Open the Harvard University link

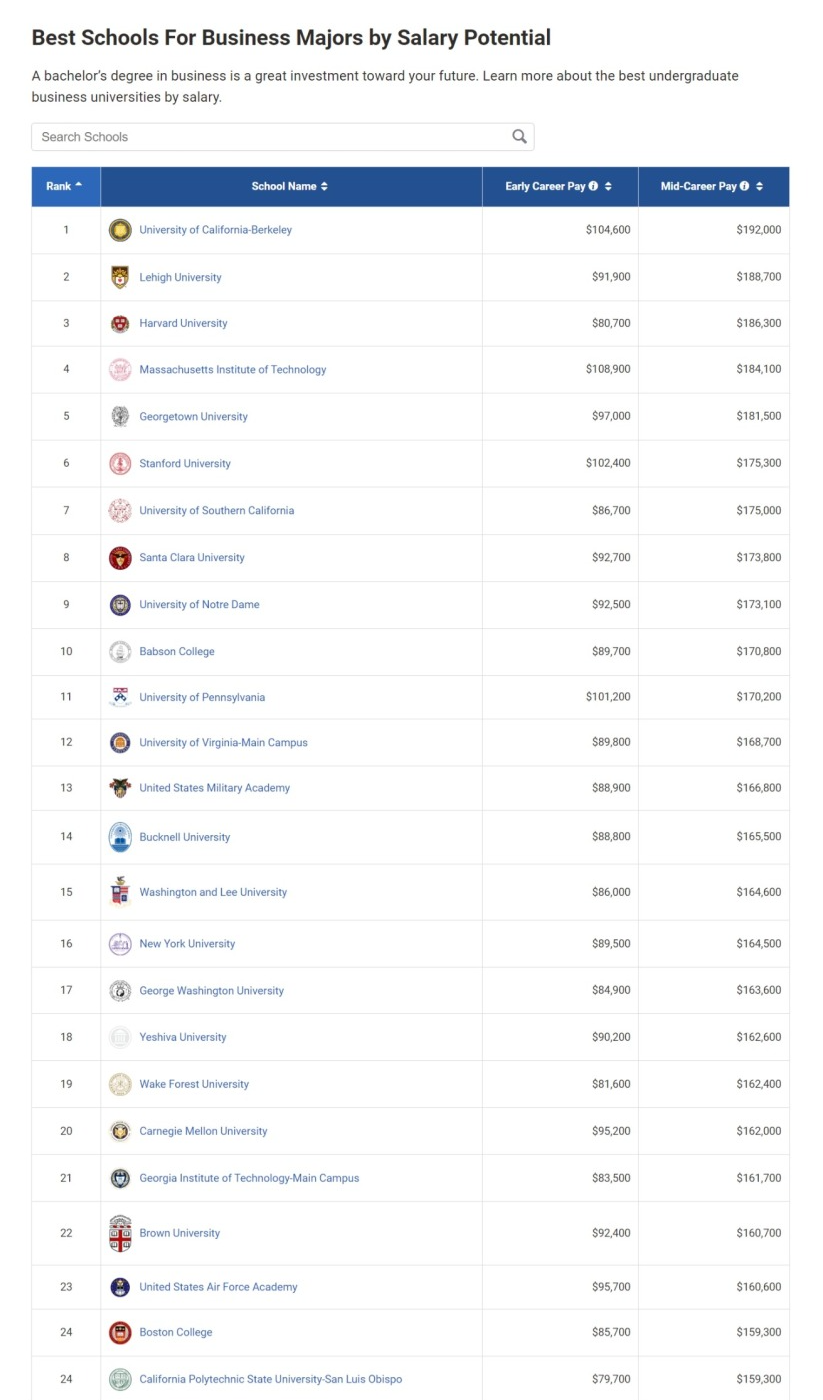coord(183,323)
